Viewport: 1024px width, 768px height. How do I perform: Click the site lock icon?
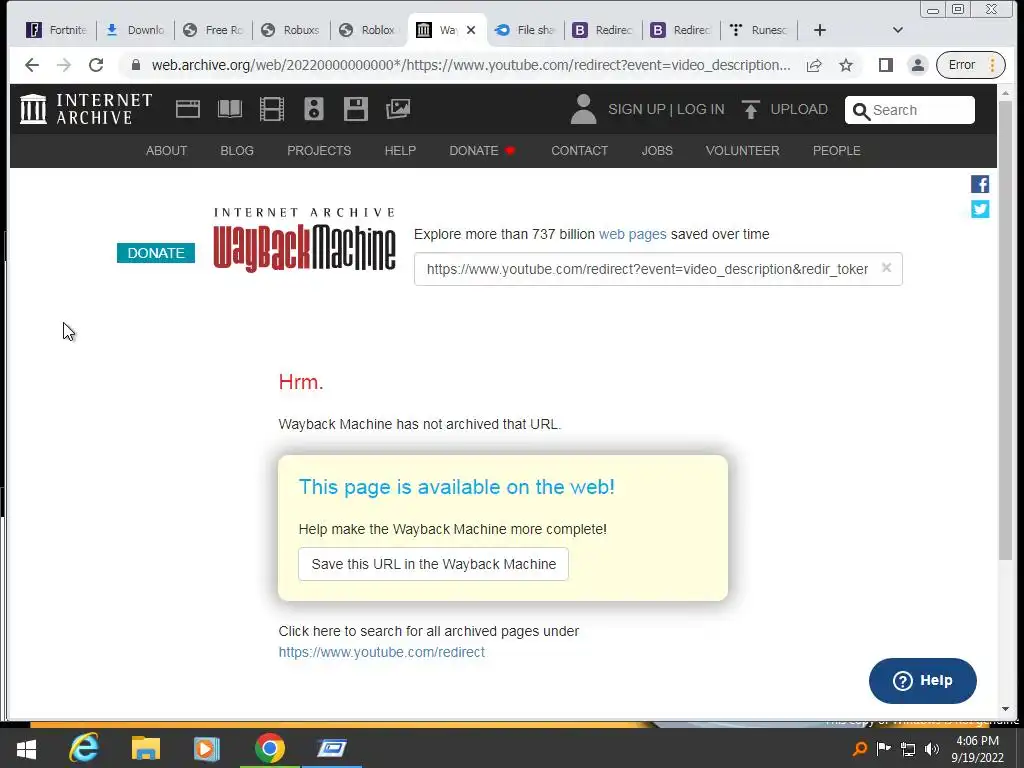coord(136,65)
